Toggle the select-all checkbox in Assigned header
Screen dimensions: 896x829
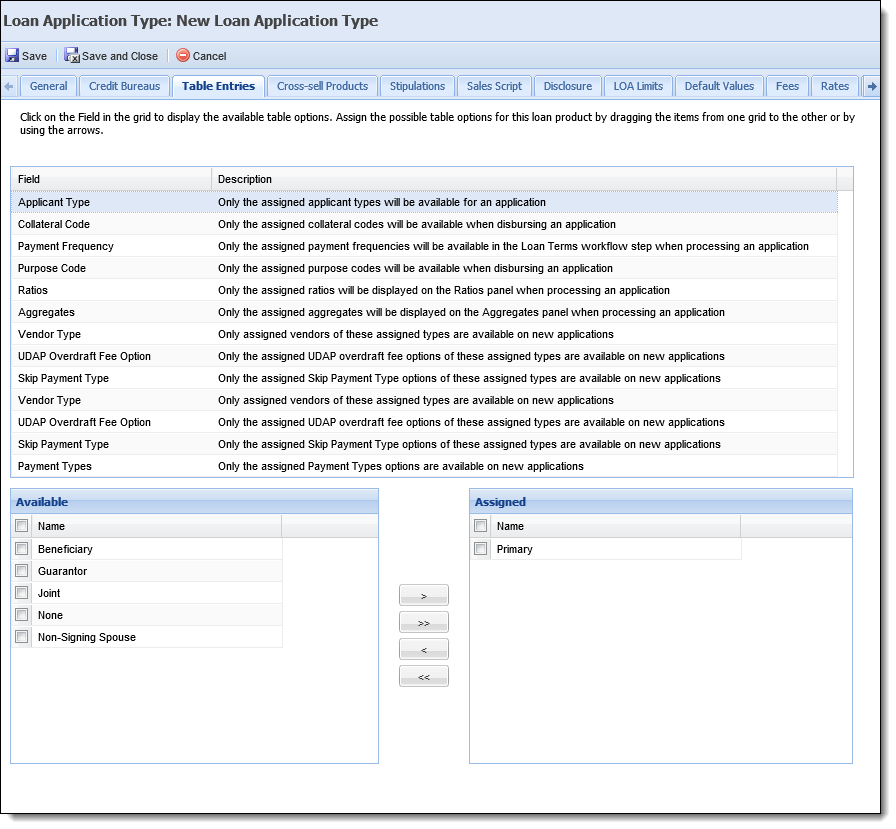tap(481, 526)
